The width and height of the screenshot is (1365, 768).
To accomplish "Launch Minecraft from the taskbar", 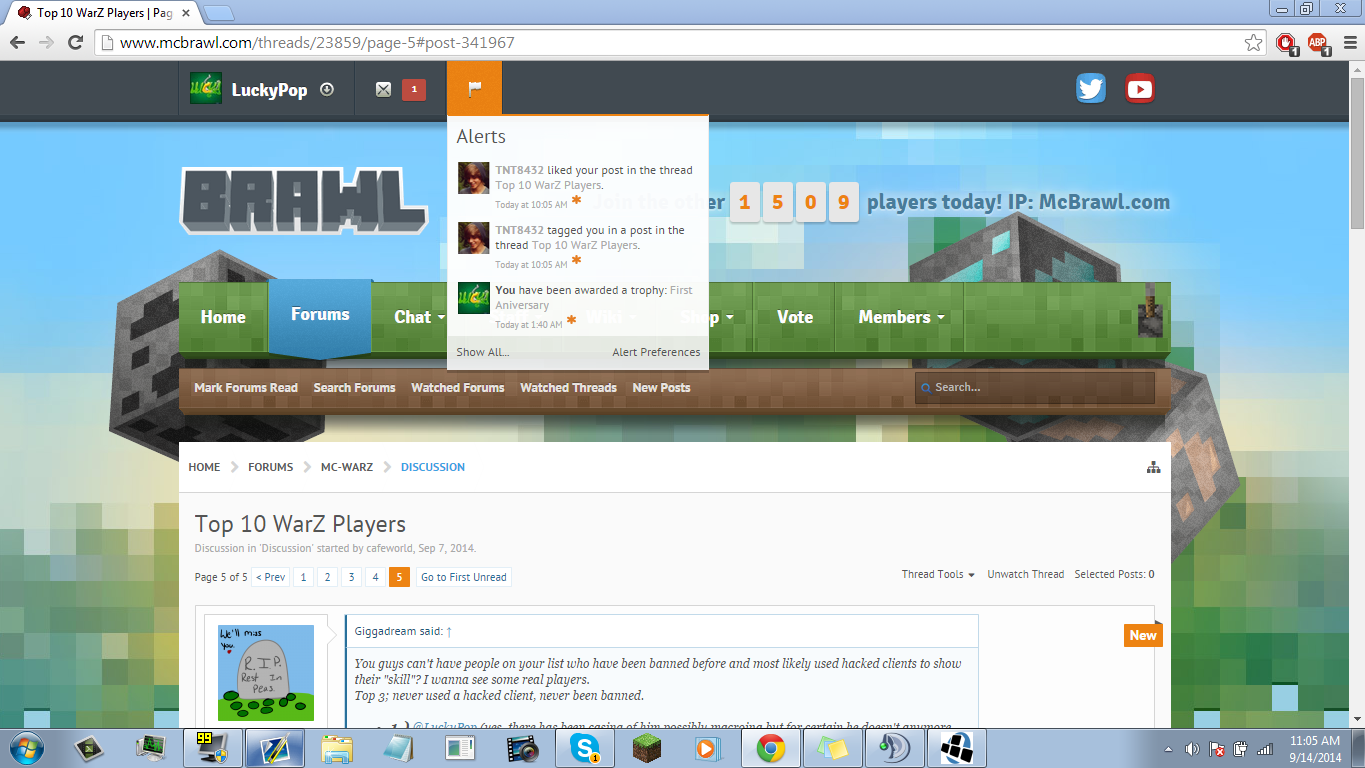I will click(647, 748).
